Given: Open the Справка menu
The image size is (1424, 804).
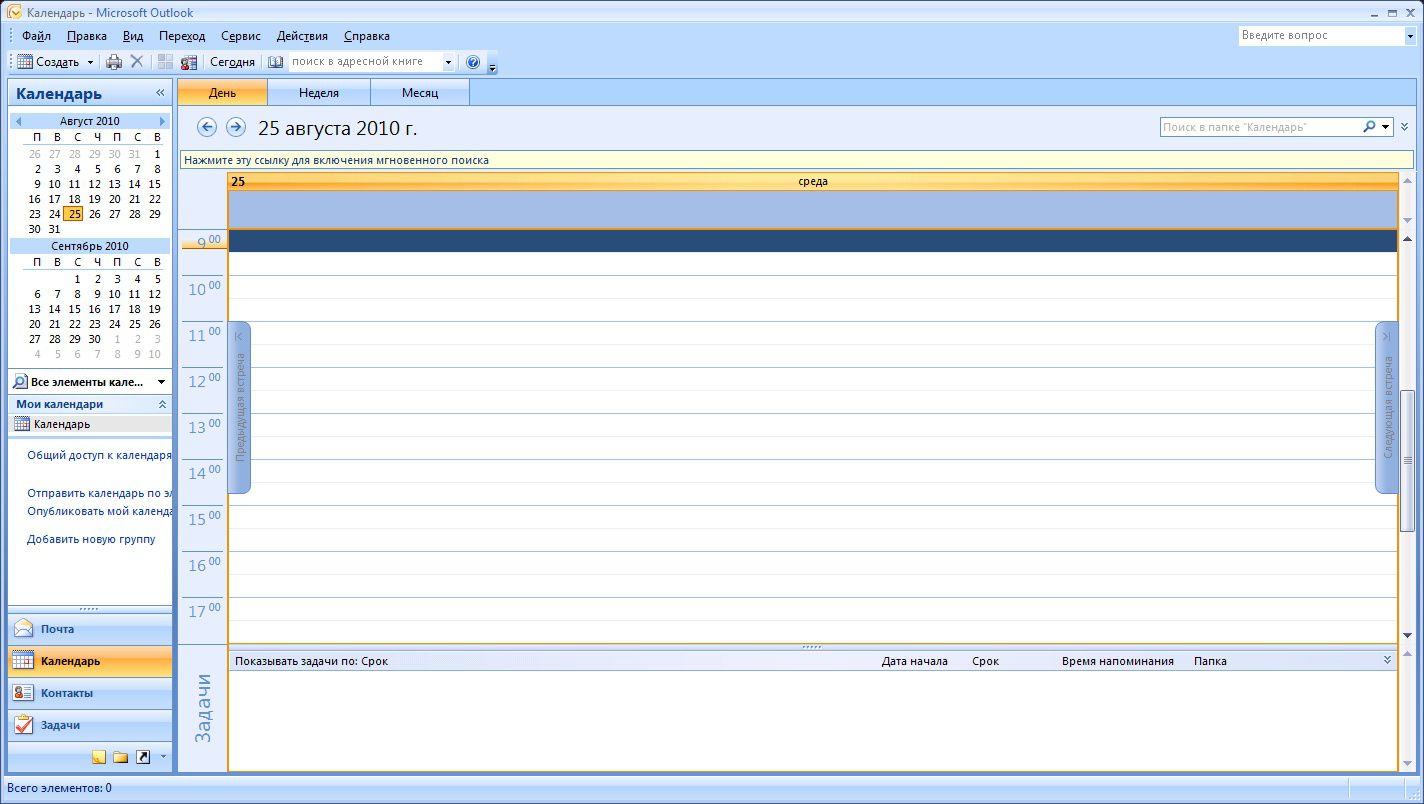Looking at the screenshot, I should click(x=367, y=36).
